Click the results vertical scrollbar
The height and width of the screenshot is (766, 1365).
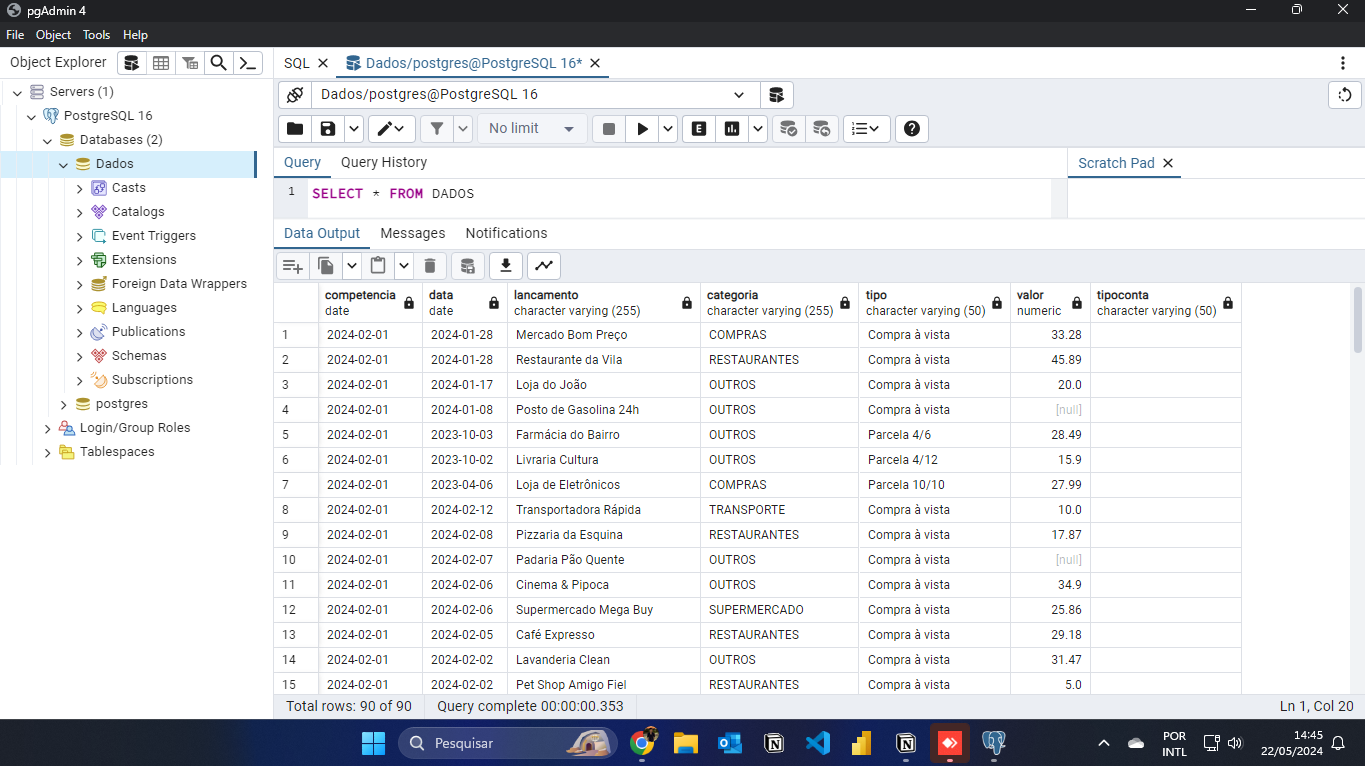[x=1358, y=320]
